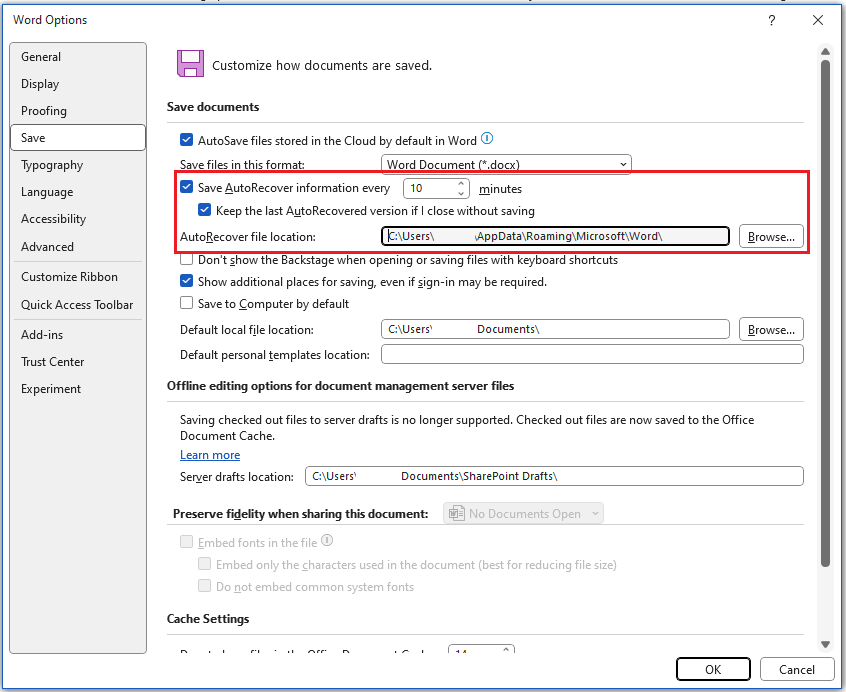Viewport: 846px width, 692px height.
Task: Open the Learn more link
Action: pos(210,455)
